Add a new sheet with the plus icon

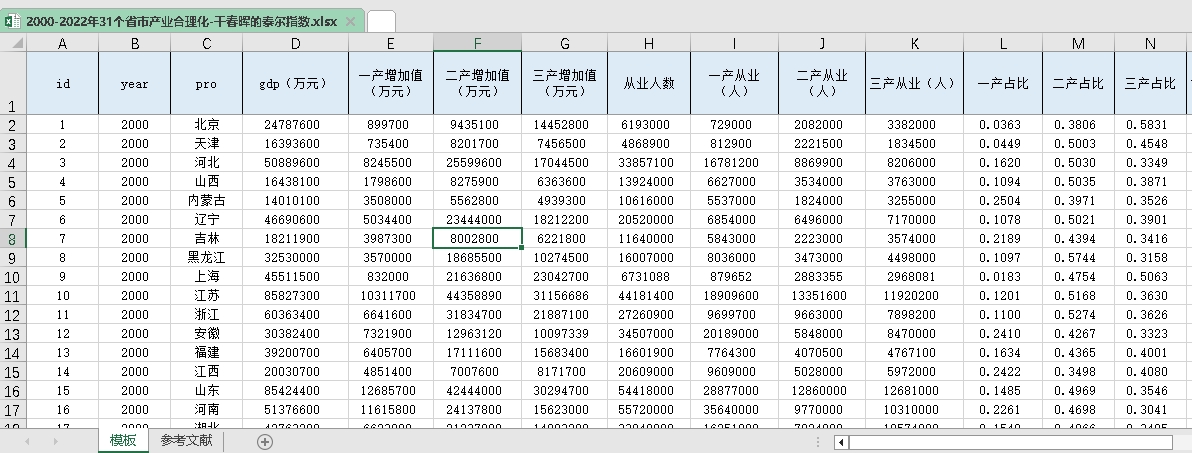[265, 441]
